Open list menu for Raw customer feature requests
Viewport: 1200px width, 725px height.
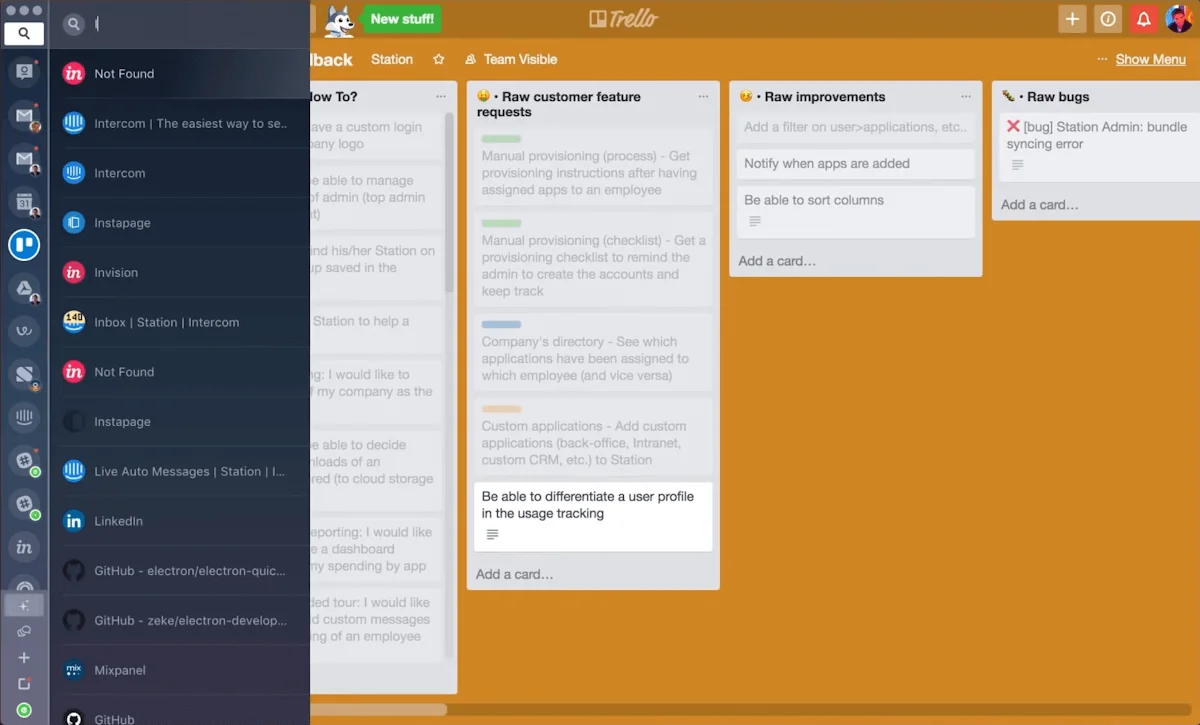coord(702,97)
